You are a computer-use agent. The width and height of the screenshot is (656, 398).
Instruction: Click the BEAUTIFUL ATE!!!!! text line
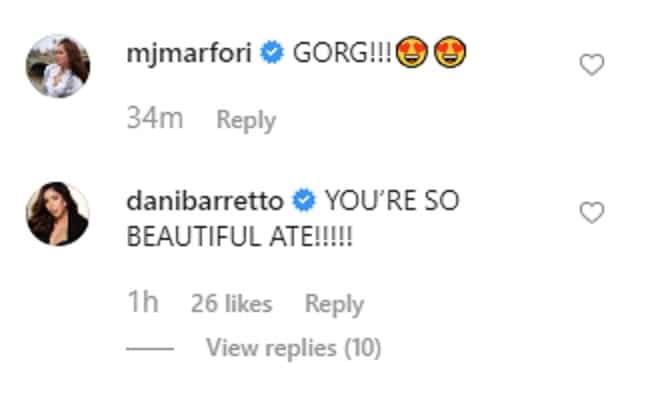point(240,237)
